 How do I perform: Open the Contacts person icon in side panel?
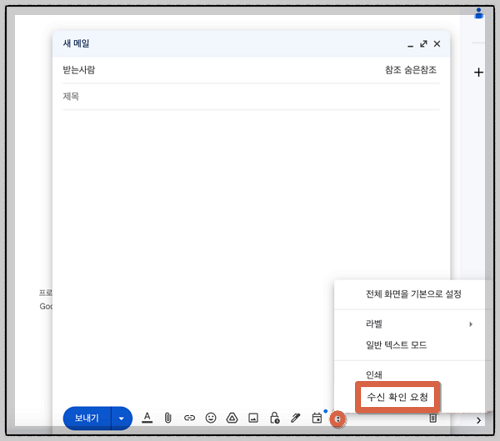(479, 13)
